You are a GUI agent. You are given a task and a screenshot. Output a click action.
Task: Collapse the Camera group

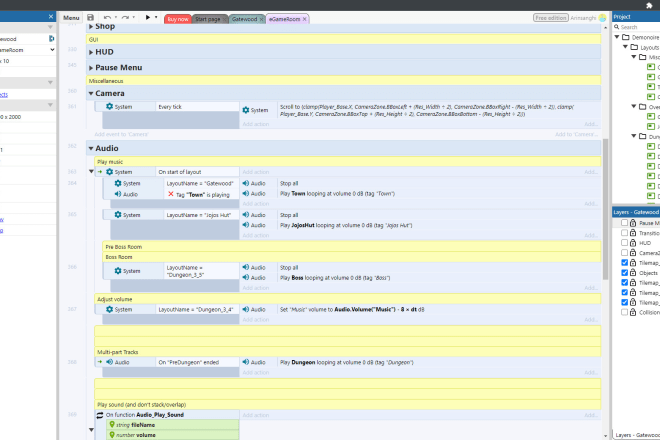click(x=91, y=93)
